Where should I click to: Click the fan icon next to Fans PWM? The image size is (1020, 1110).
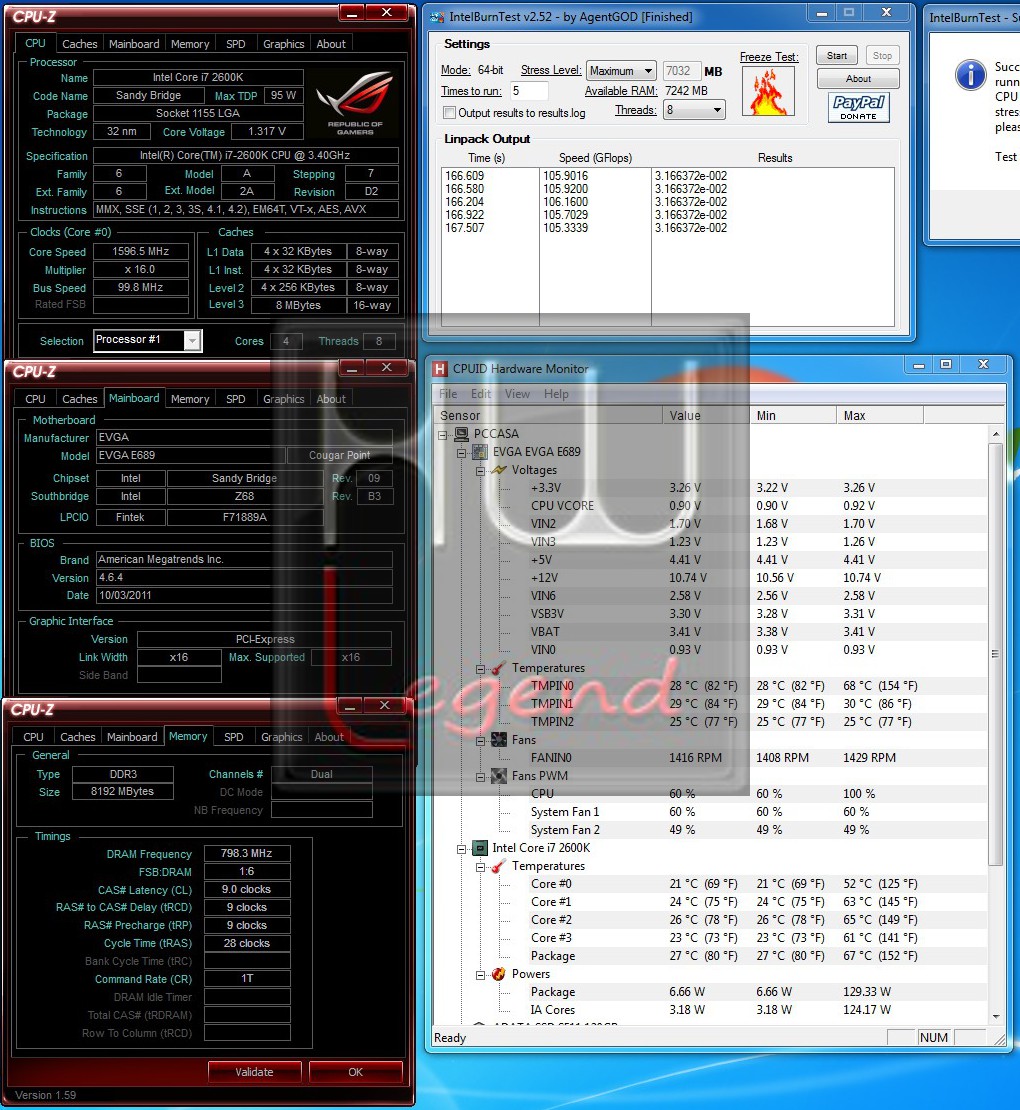[499, 776]
